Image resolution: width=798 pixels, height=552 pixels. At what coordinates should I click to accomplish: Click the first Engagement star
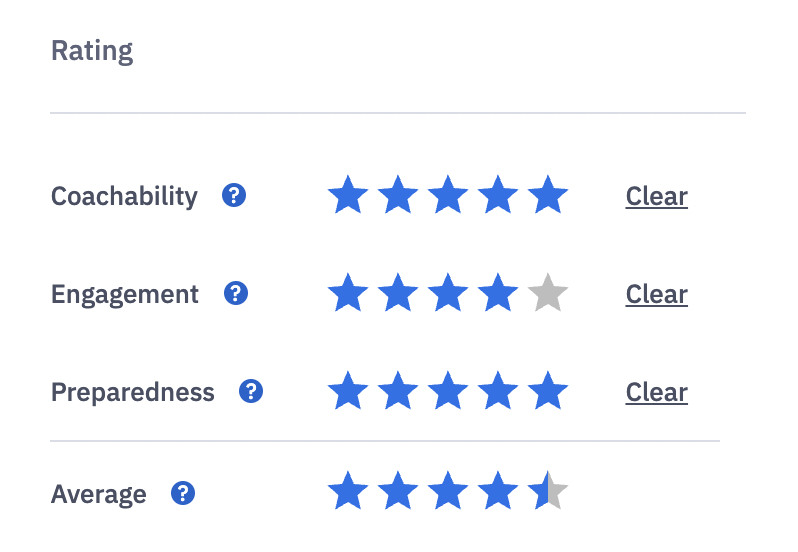(x=348, y=294)
